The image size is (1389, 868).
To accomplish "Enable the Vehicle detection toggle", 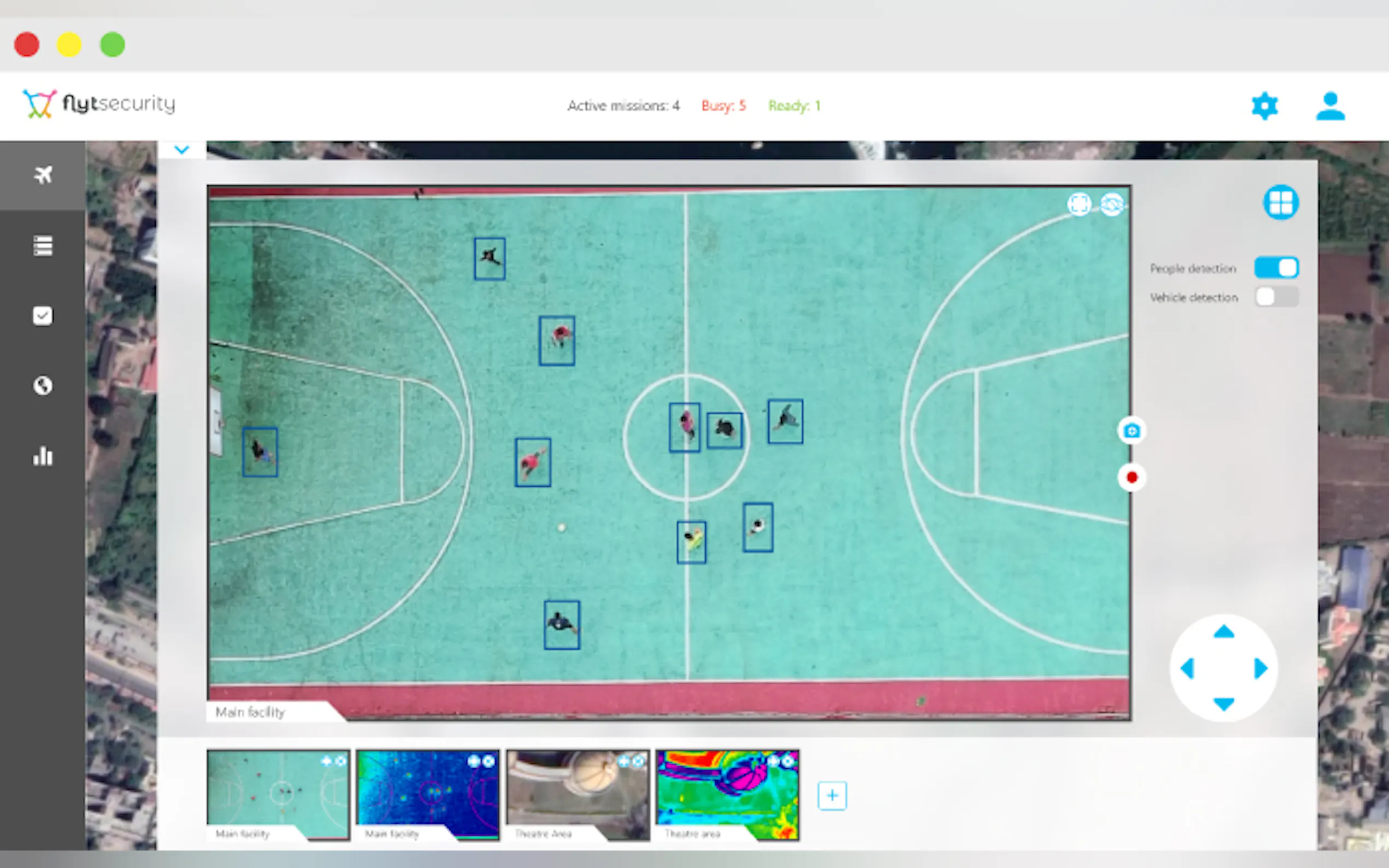I will (x=1276, y=297).
